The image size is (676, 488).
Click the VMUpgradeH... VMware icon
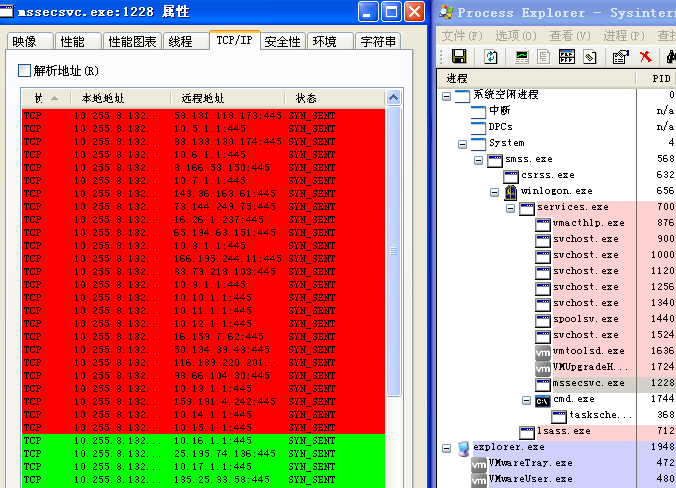tap(543, 368)
